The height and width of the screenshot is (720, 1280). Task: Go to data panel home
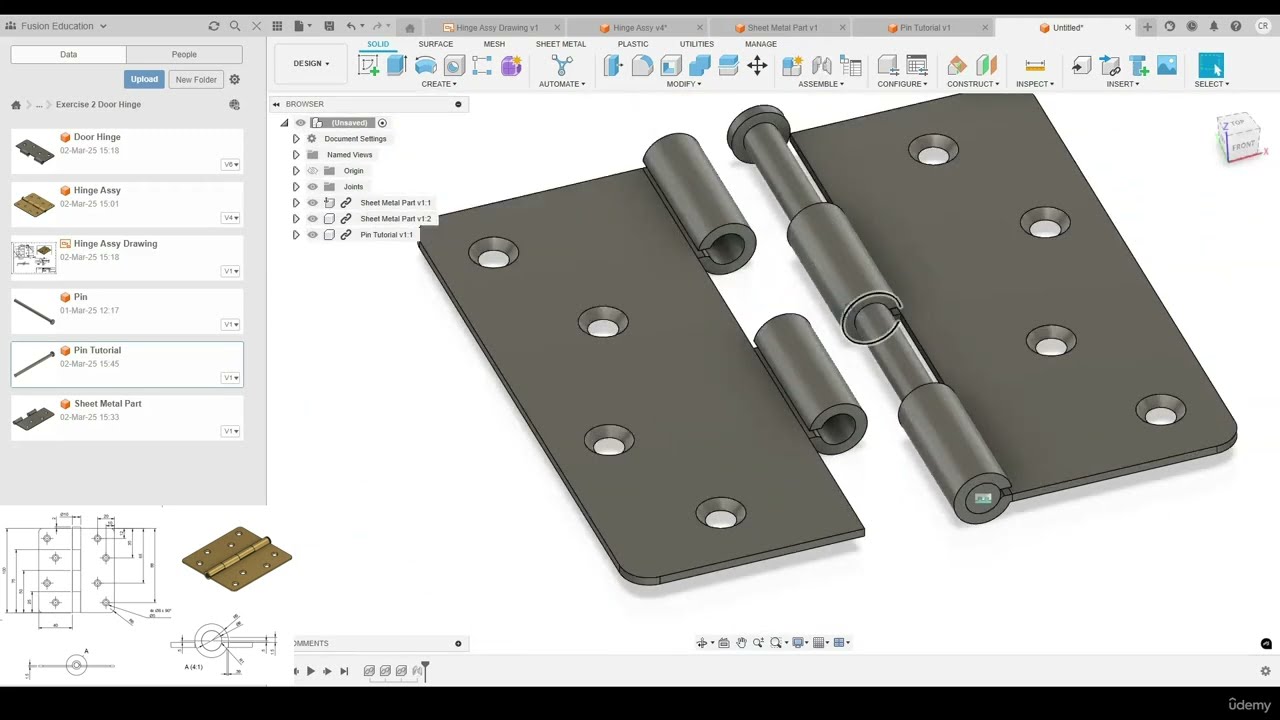pyautogui.click(x=16, y=105)
